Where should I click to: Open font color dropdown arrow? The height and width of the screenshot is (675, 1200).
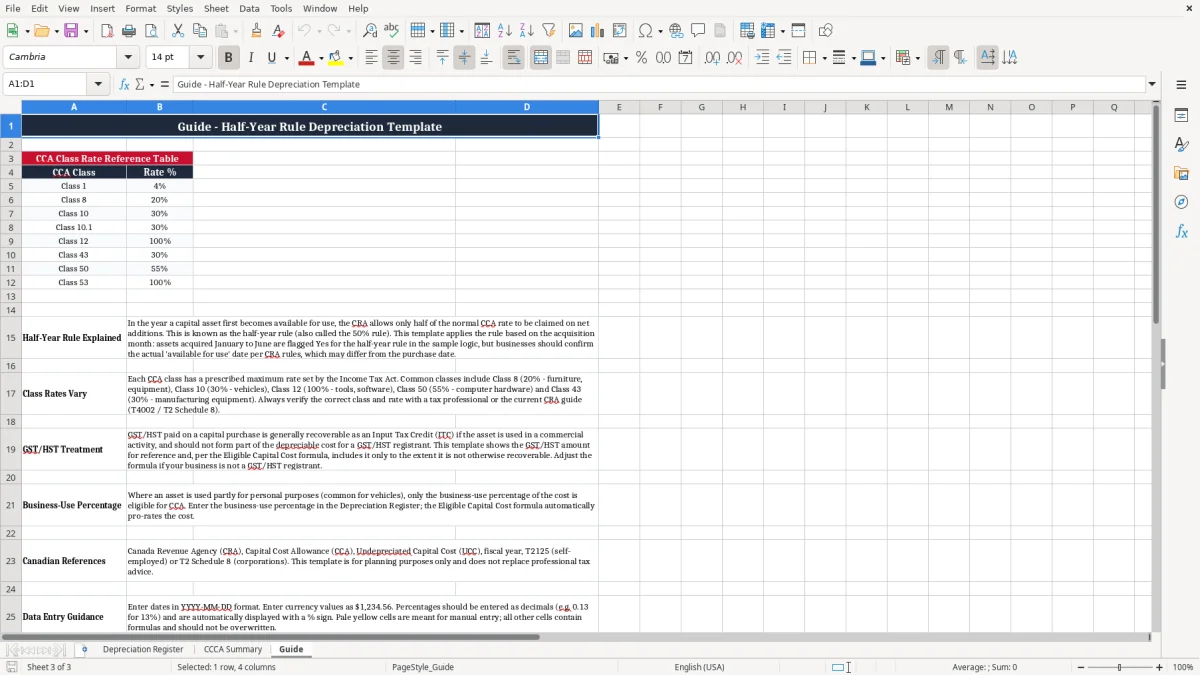[x=320, y=58]
